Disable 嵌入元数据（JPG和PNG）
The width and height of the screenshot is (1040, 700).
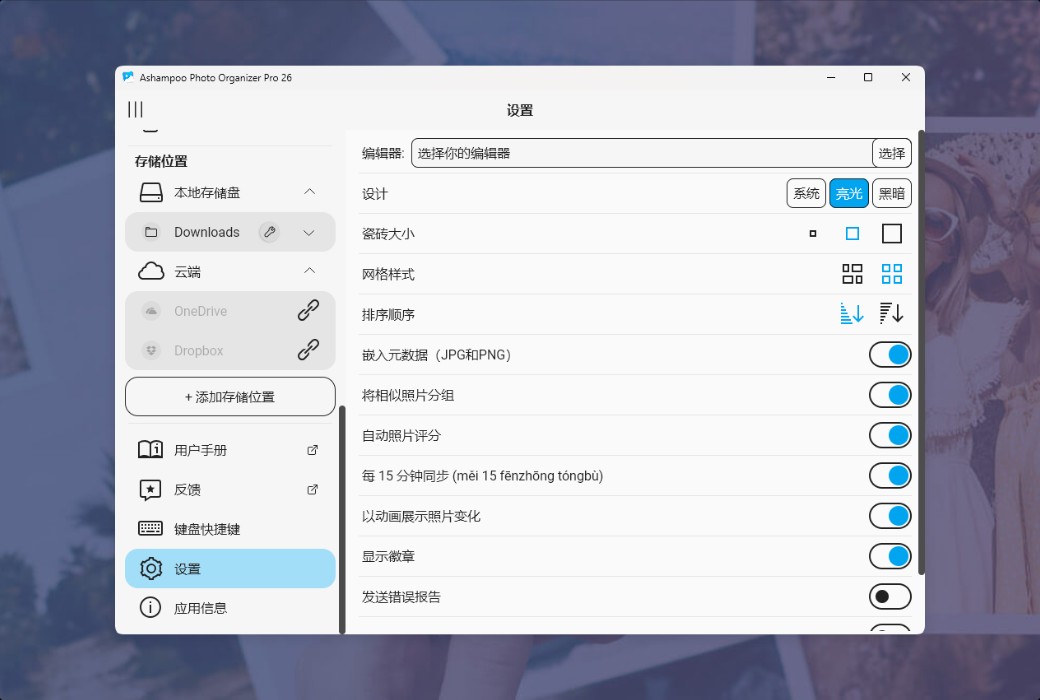click(x=890, y=354)
